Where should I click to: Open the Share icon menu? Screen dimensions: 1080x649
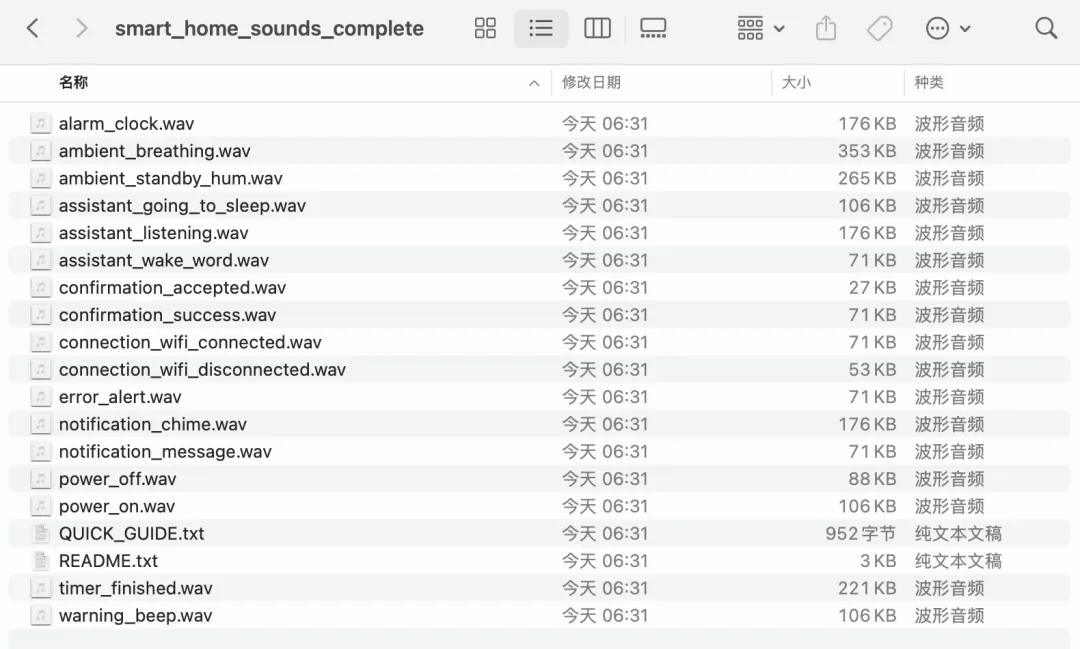[825, 28]
